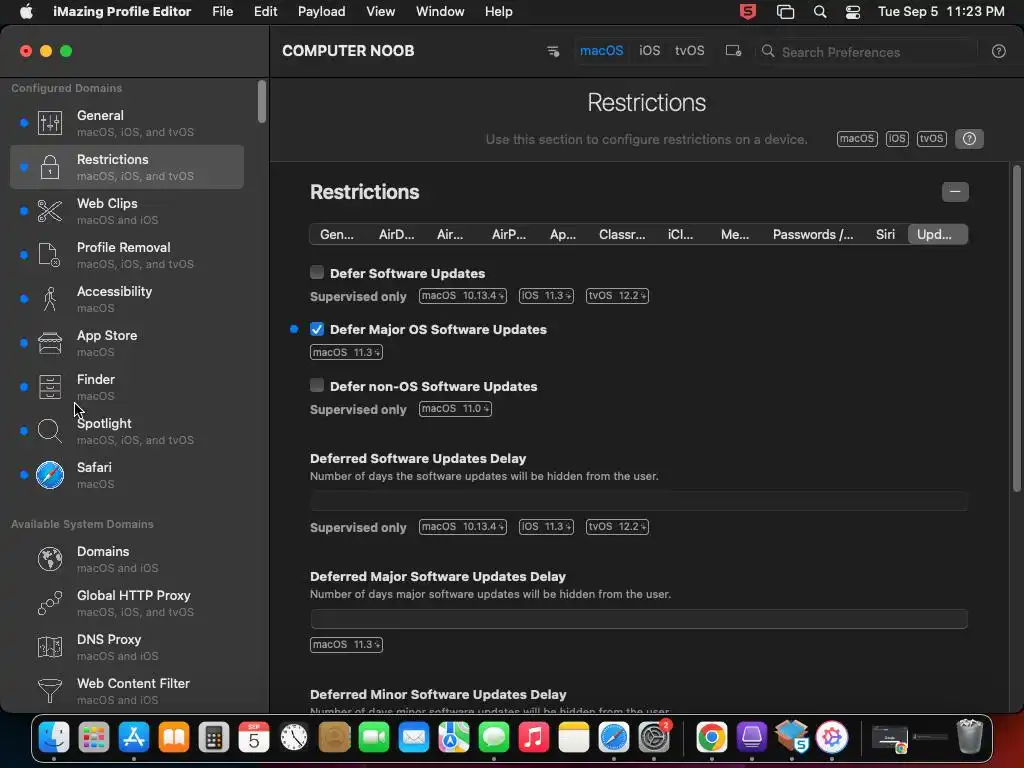The width and height of the screenshot is (1024, 768).
Task: Open the help question mark in toolbar
Action: (x=999, y=52)
